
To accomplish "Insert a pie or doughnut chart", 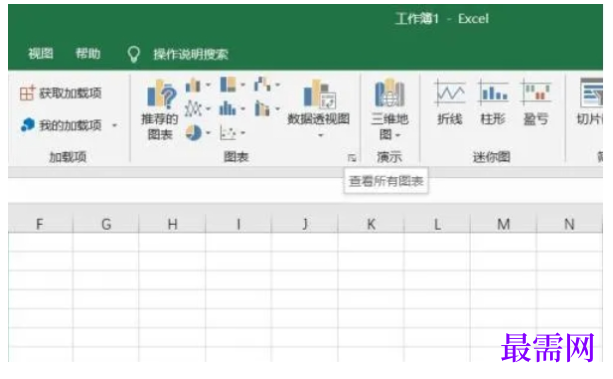I will [x=193, y=133].
